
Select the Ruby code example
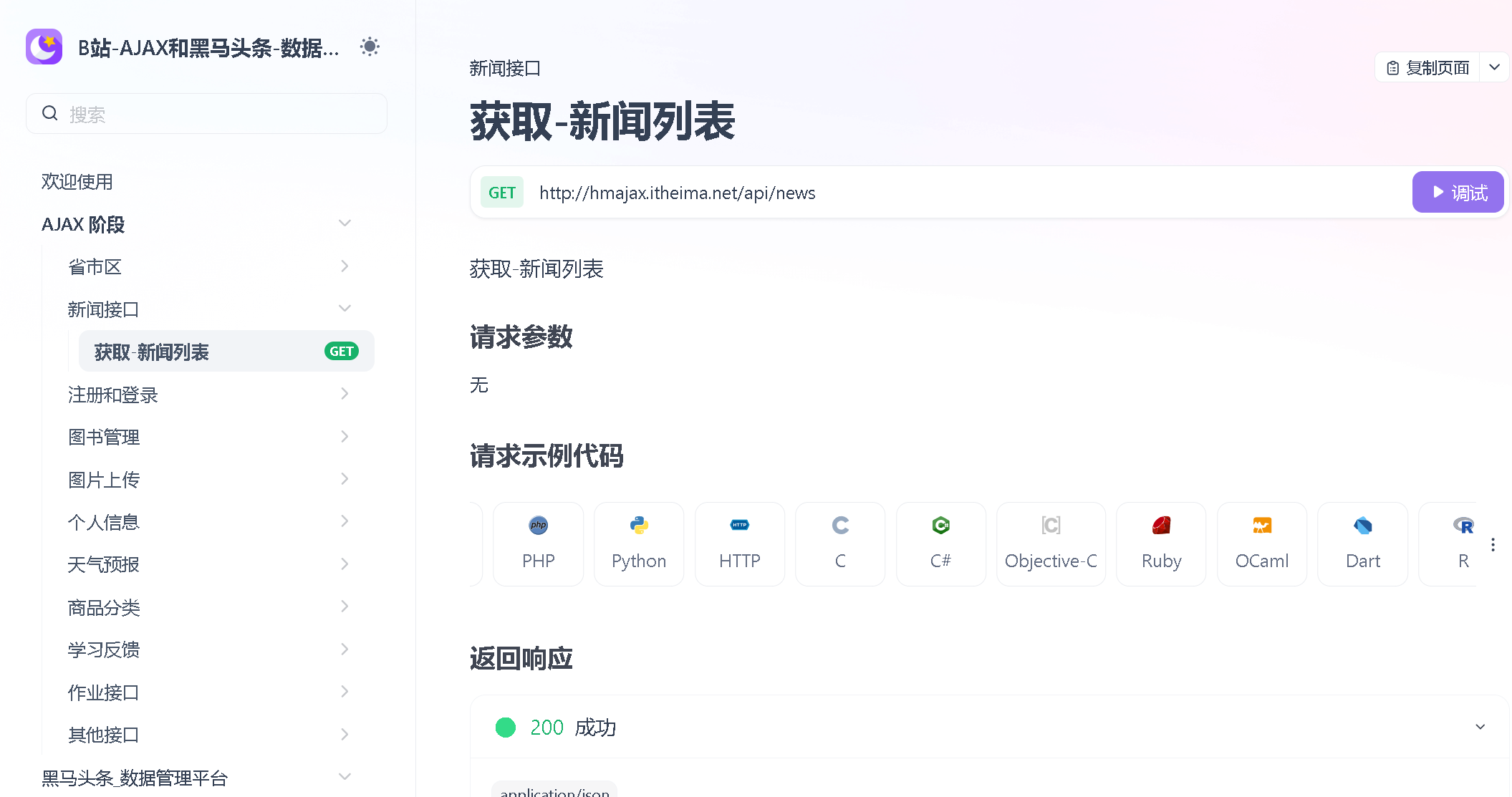[x=1161, y=544]
